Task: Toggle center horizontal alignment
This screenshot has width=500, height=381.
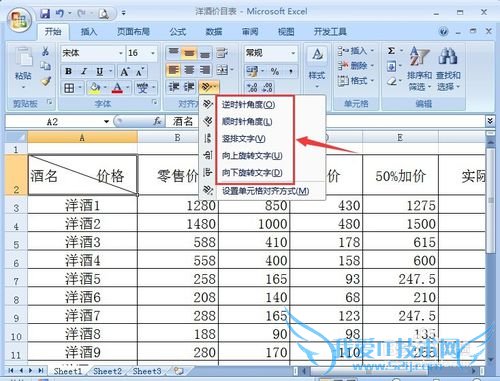Action: click(x=189, y=70)
